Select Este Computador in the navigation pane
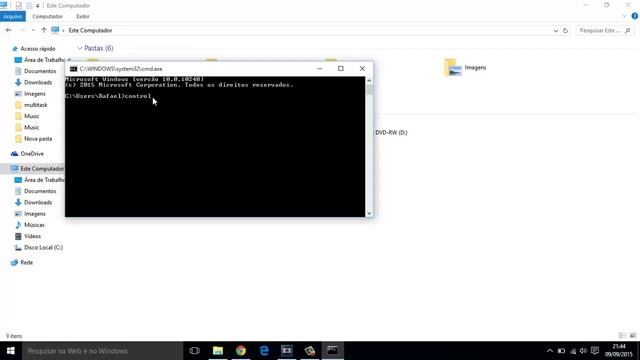This screenshot has height=360, width=640. pyautogui.click(x=42, y=169)
